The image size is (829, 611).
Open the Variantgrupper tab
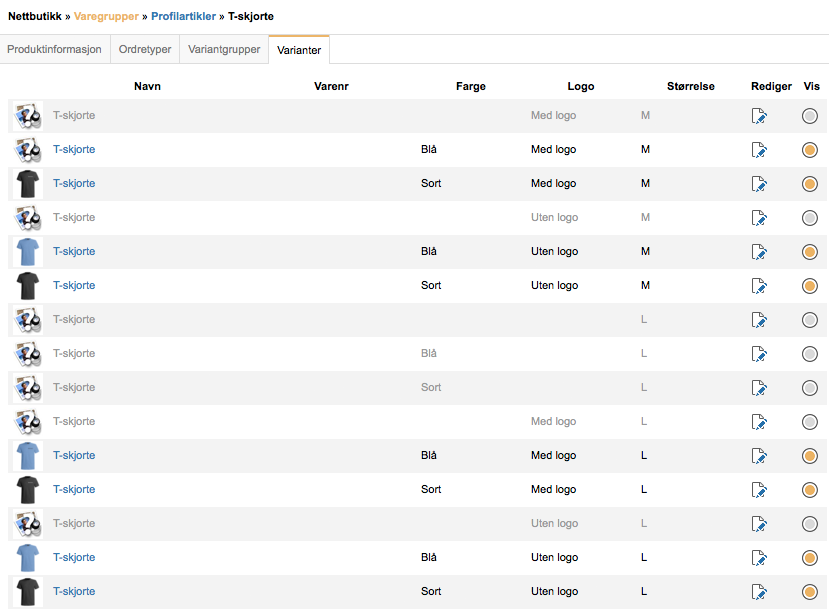pyautogui.click(x=224, y=49)
